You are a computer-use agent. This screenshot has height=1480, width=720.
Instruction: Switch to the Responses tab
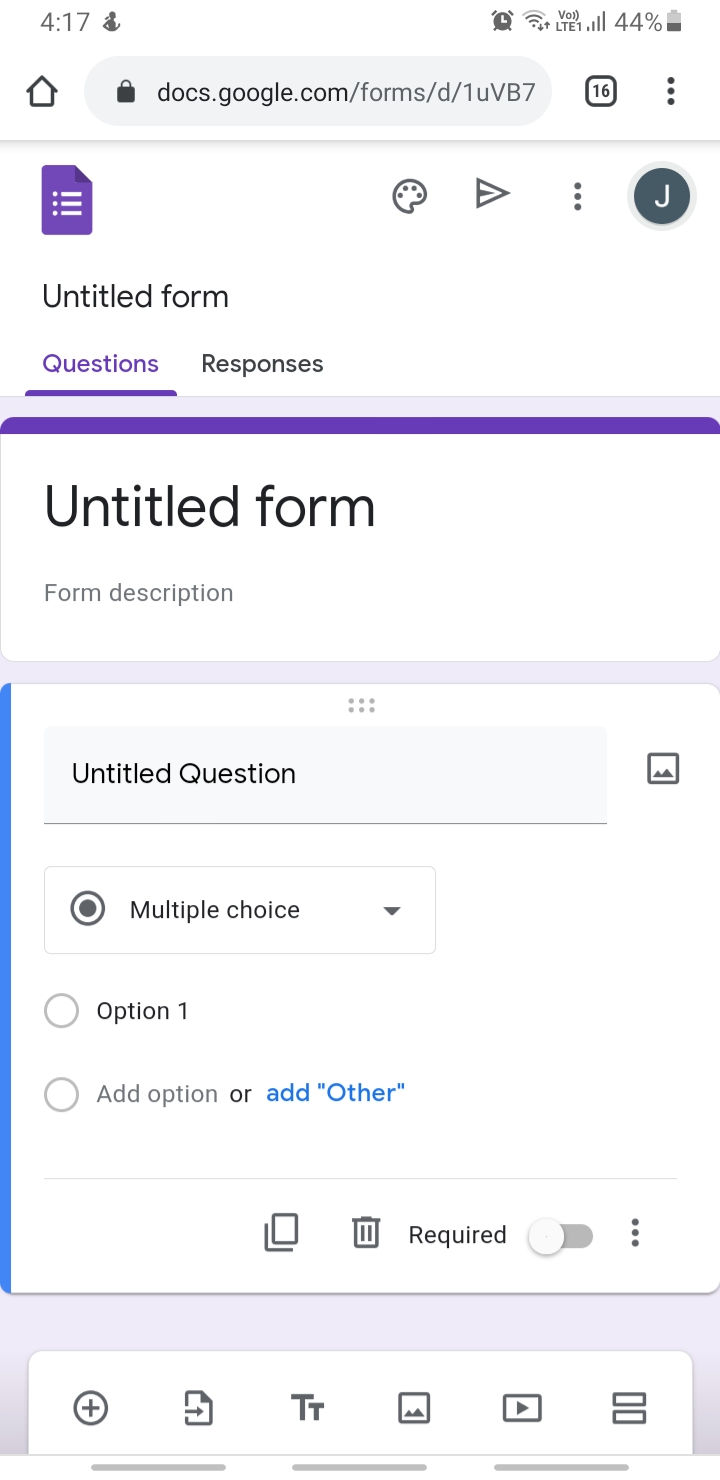coord(262,363)
